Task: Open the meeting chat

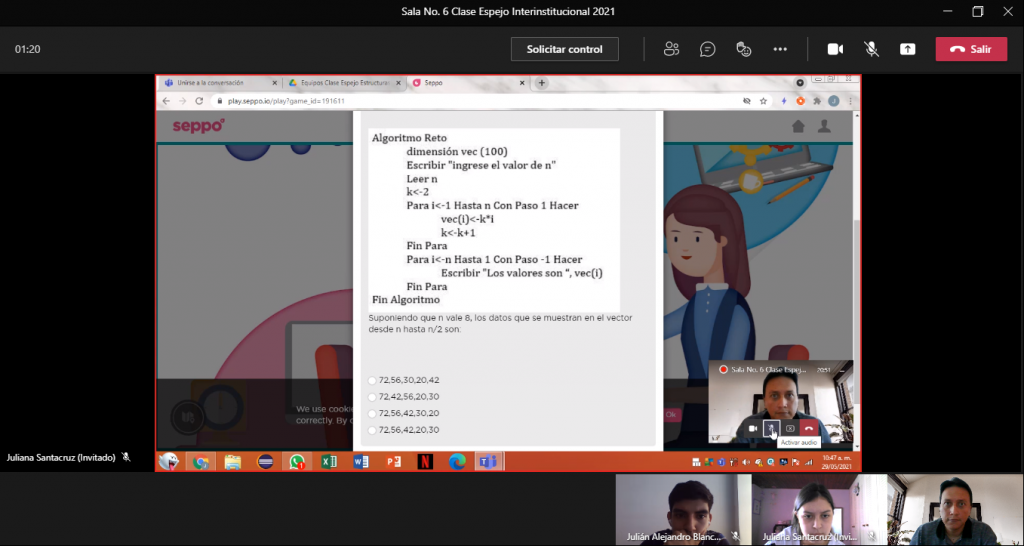Action: click(707, 49)
